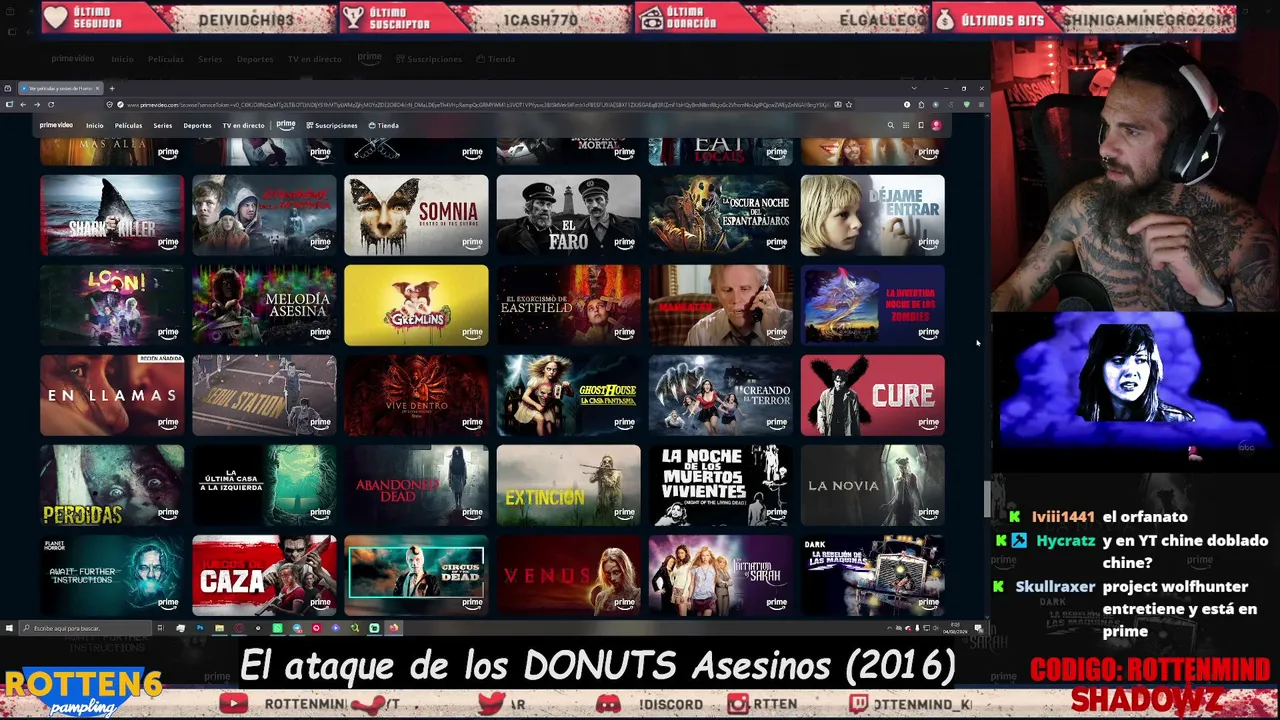This screenshot has height=720, width=1280.
Task: Open the Gremlins movie thumbnail
Action: click(416, 305)
